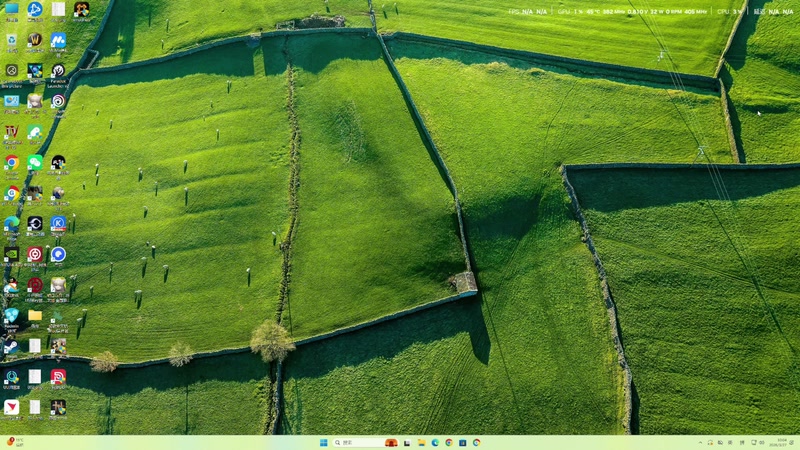Open Task View from the taskbar
Image resolution: width=800 pixels, height=450 pixels.
point(407,443)
